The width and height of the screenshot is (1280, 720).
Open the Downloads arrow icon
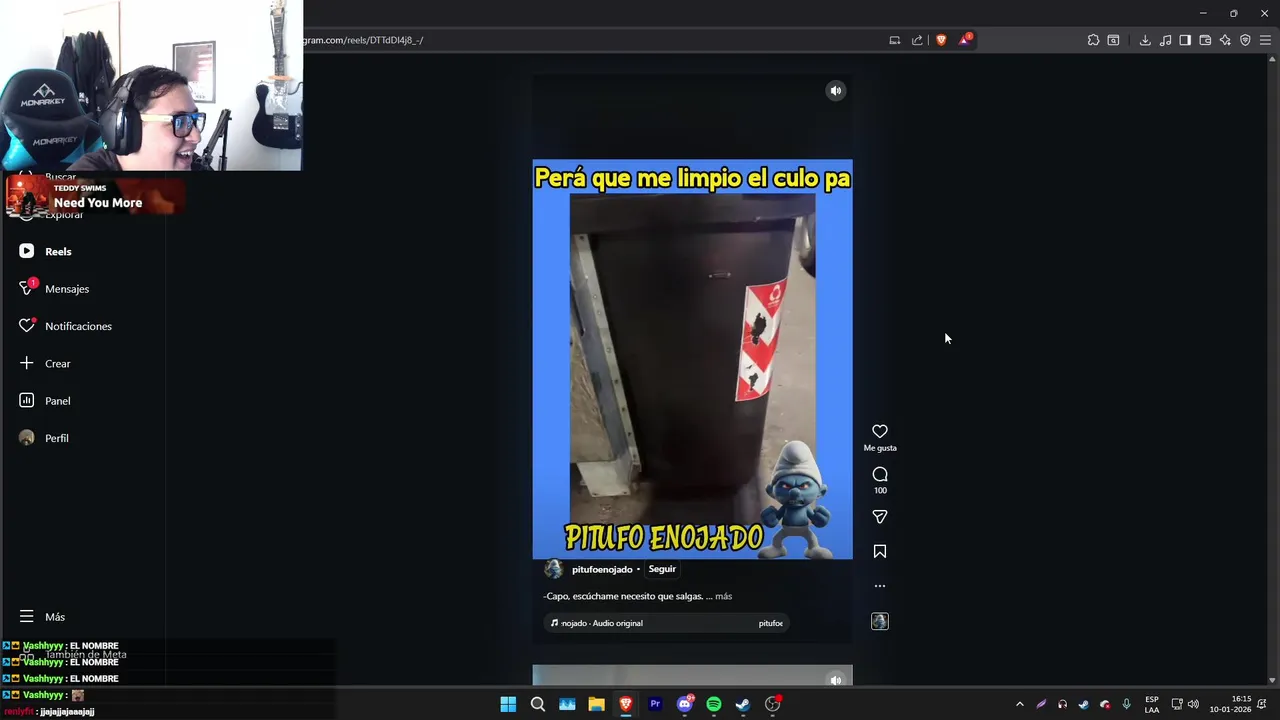pos(1145,40)
